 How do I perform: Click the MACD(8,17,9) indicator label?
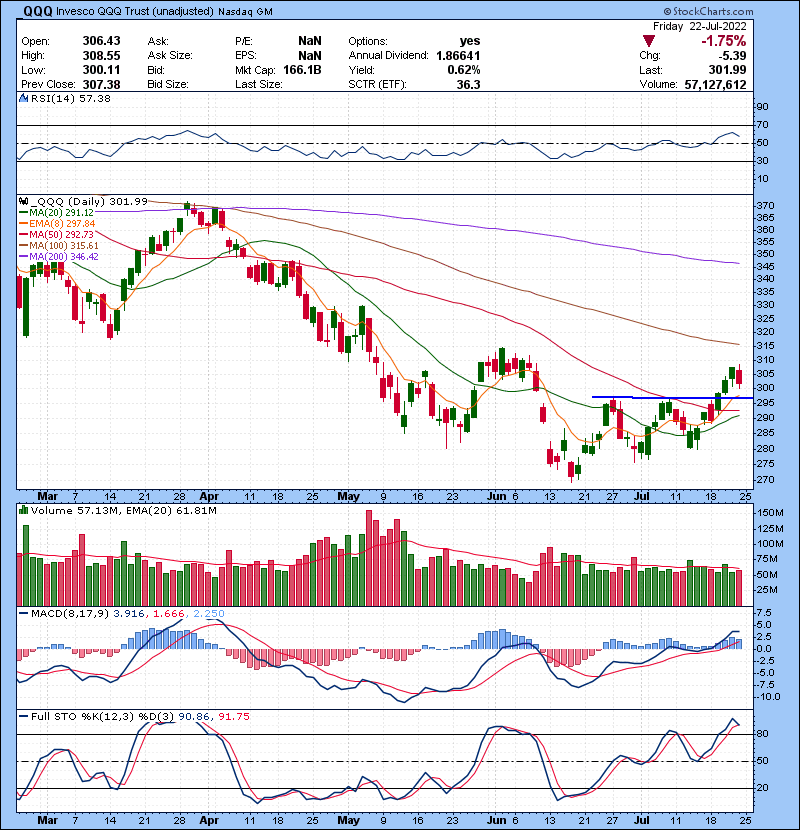pos(70,614)
